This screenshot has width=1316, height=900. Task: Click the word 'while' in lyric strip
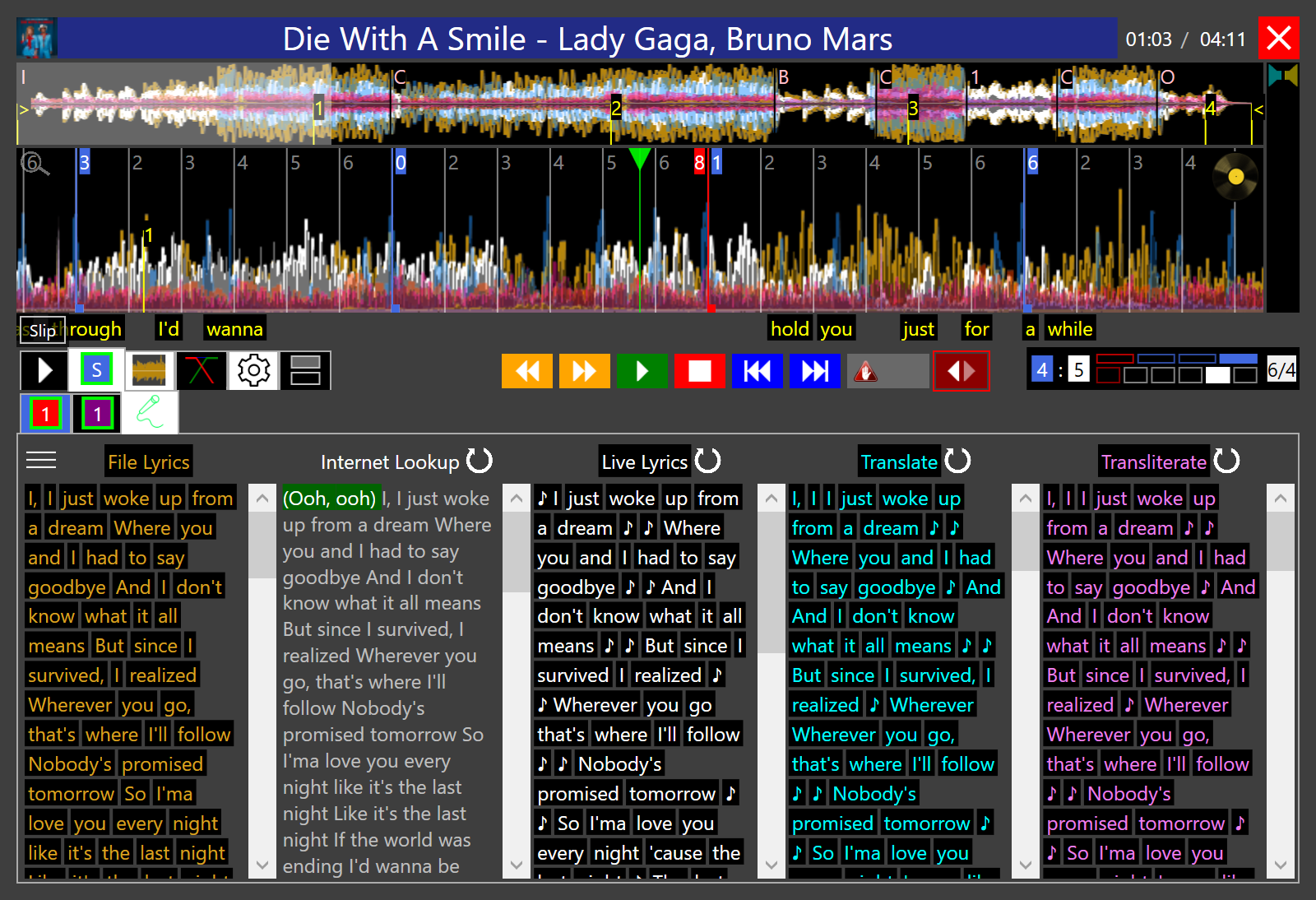1070,329
